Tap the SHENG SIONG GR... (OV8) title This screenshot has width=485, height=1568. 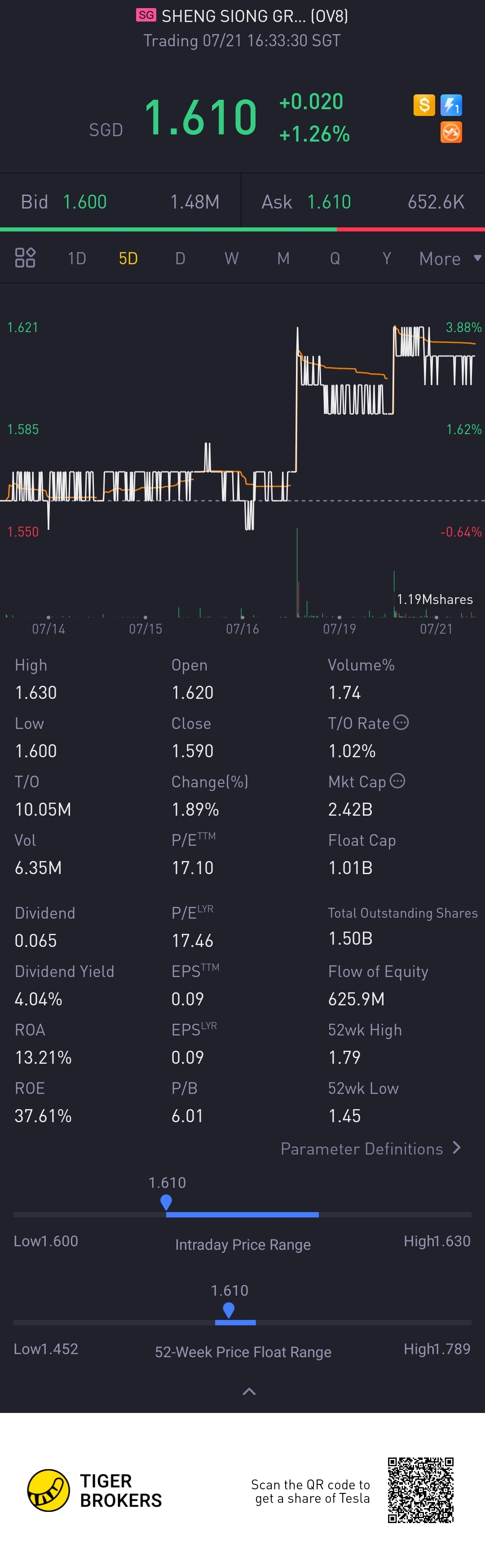click(255, 16)
